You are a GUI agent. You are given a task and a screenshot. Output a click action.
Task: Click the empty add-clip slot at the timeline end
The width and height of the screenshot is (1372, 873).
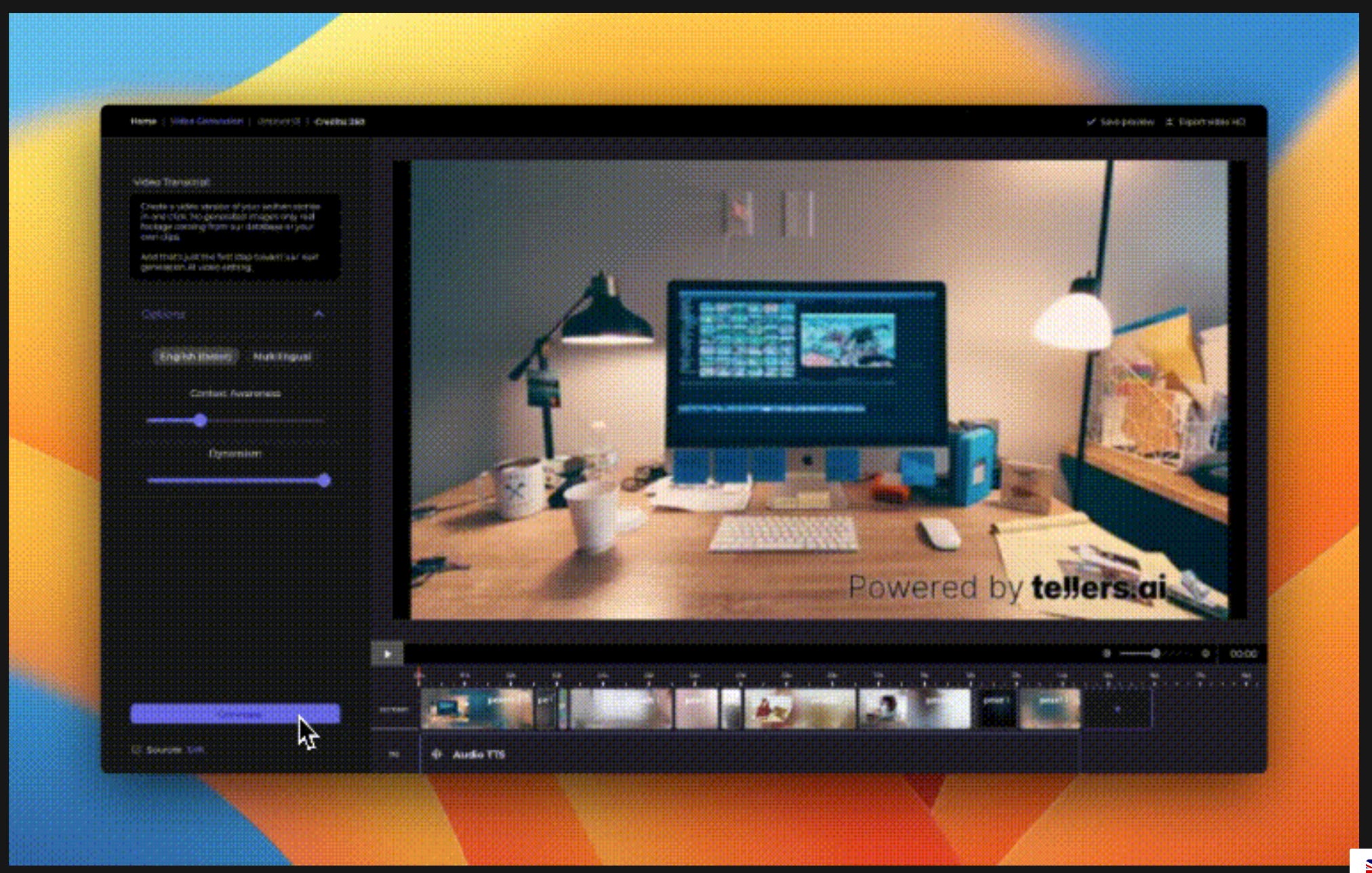tap(1117, 709)
